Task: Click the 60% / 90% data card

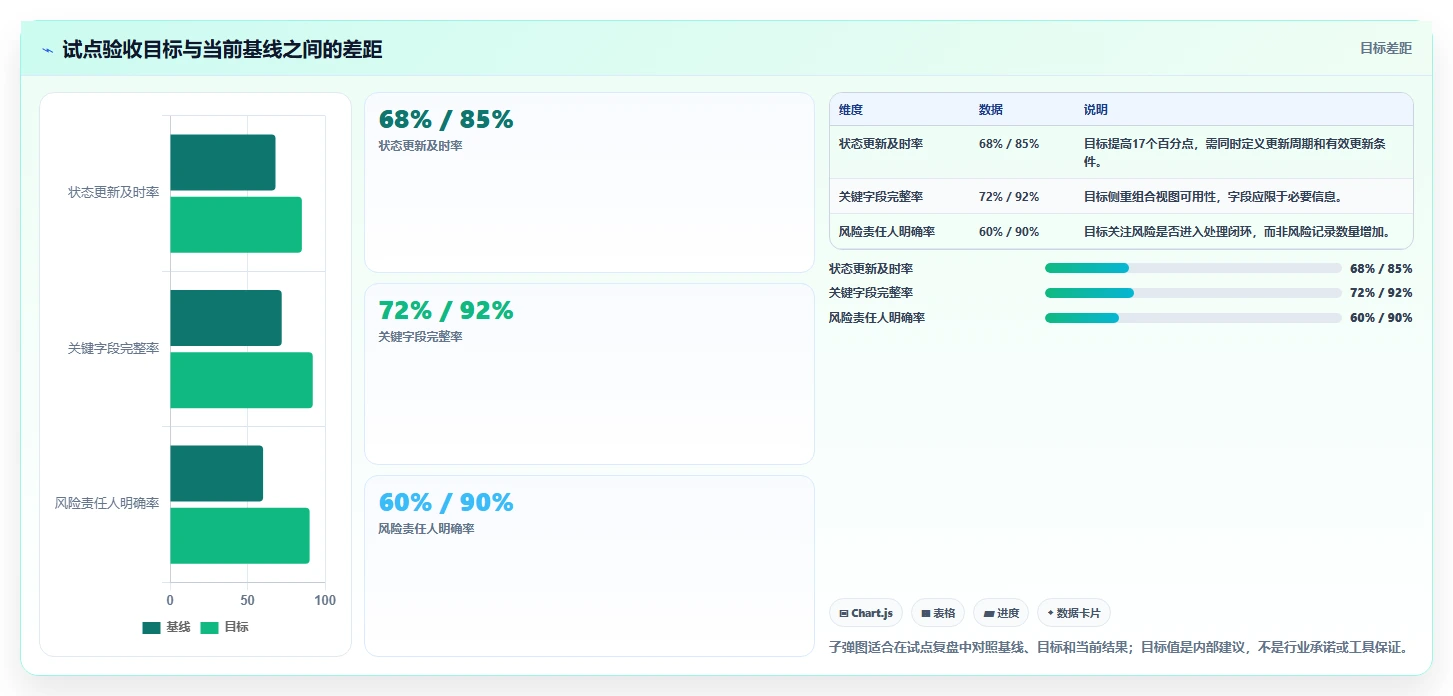Action: tap(589, 566)
